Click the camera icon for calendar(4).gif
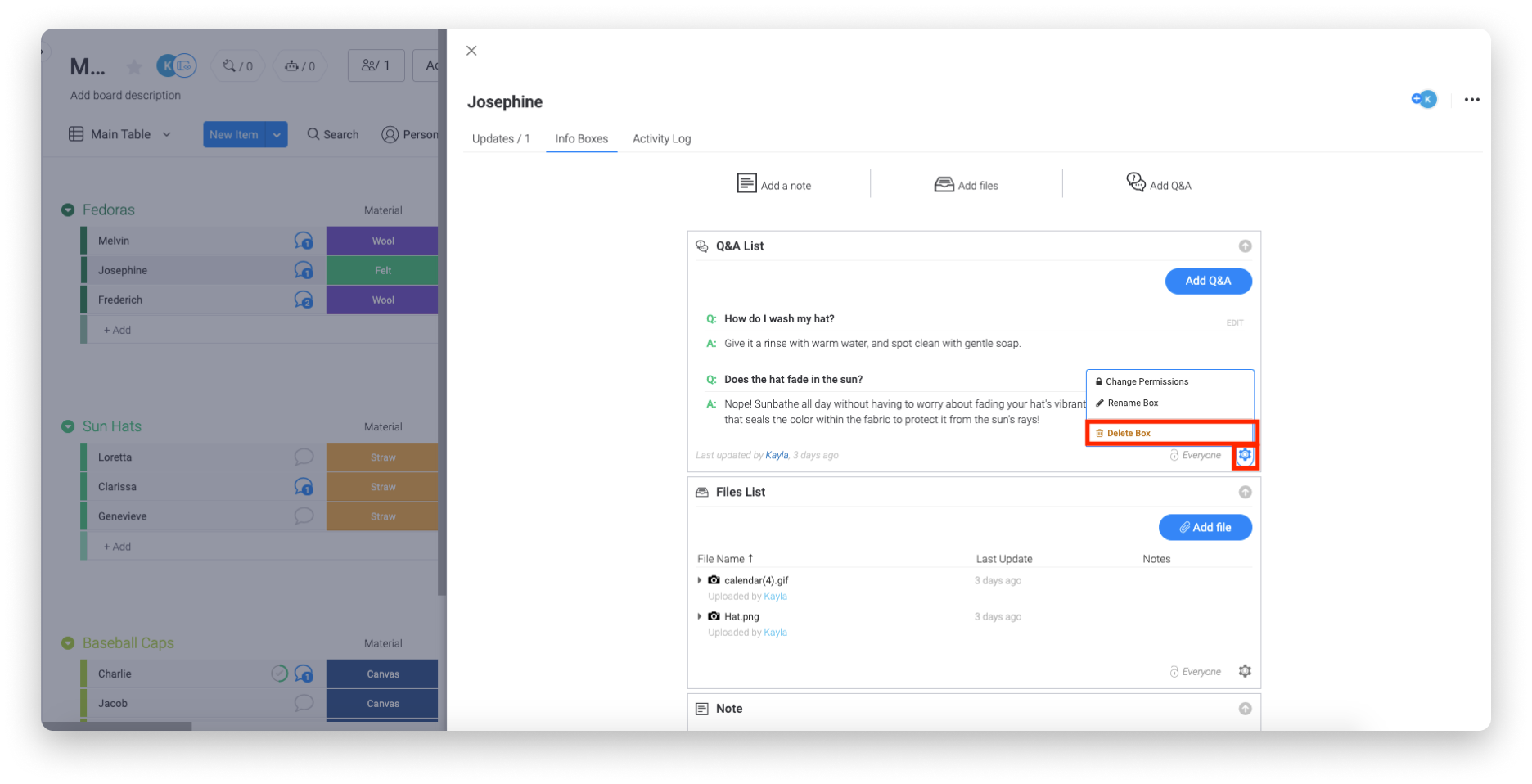Viewport: 1532px width, 784px height. pyautogui.click(x=714, y=580)
